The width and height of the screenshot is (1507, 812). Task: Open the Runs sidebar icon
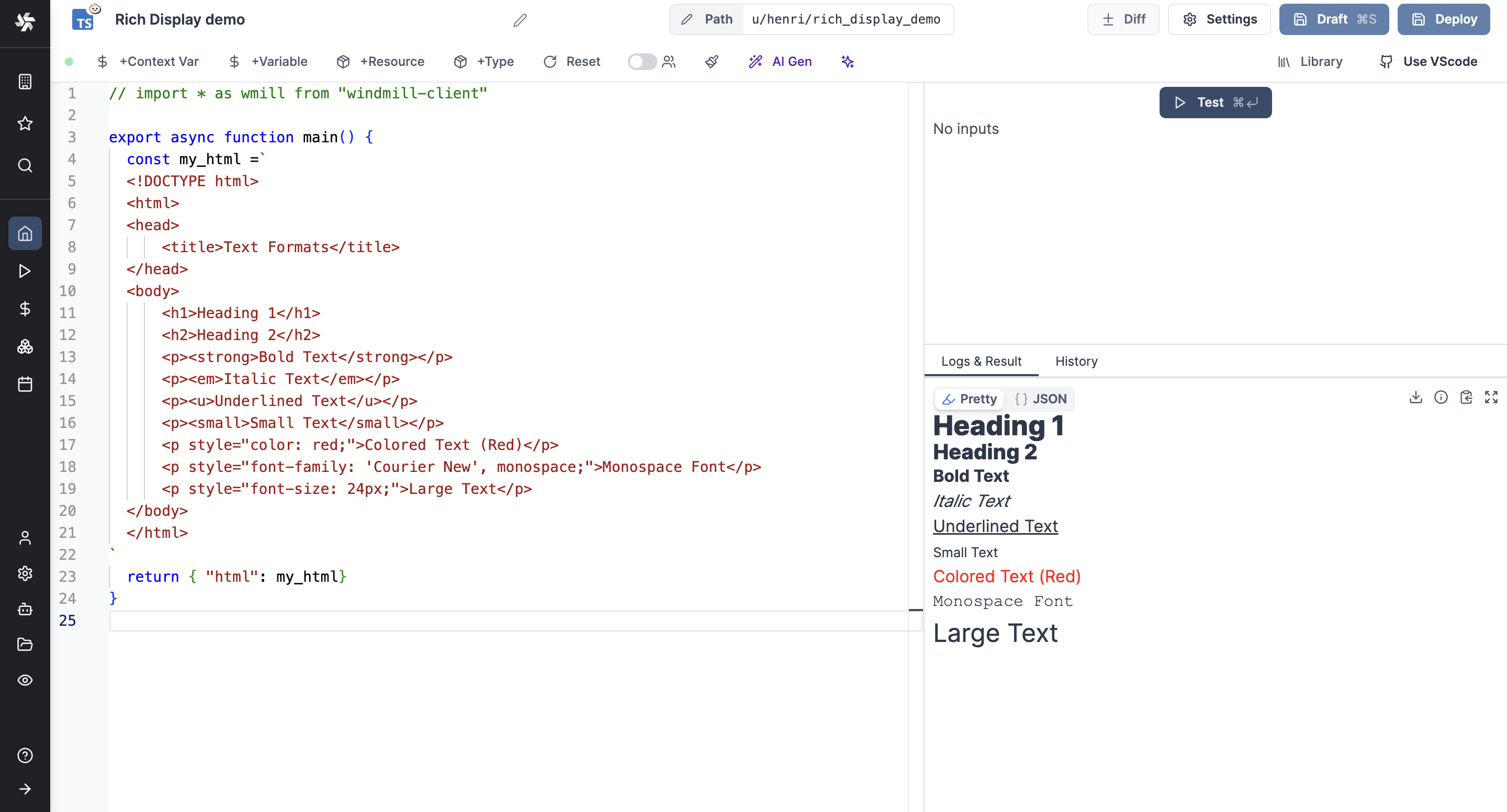click(x=25, y=271)
